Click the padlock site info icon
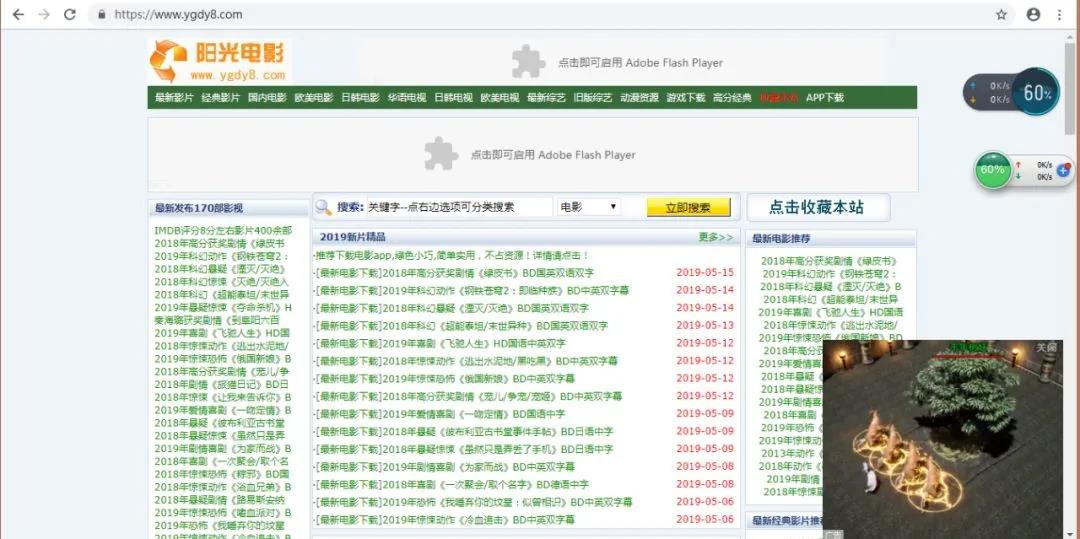The width and height of the screenshot is (1080, 539). tap(102, 14)
